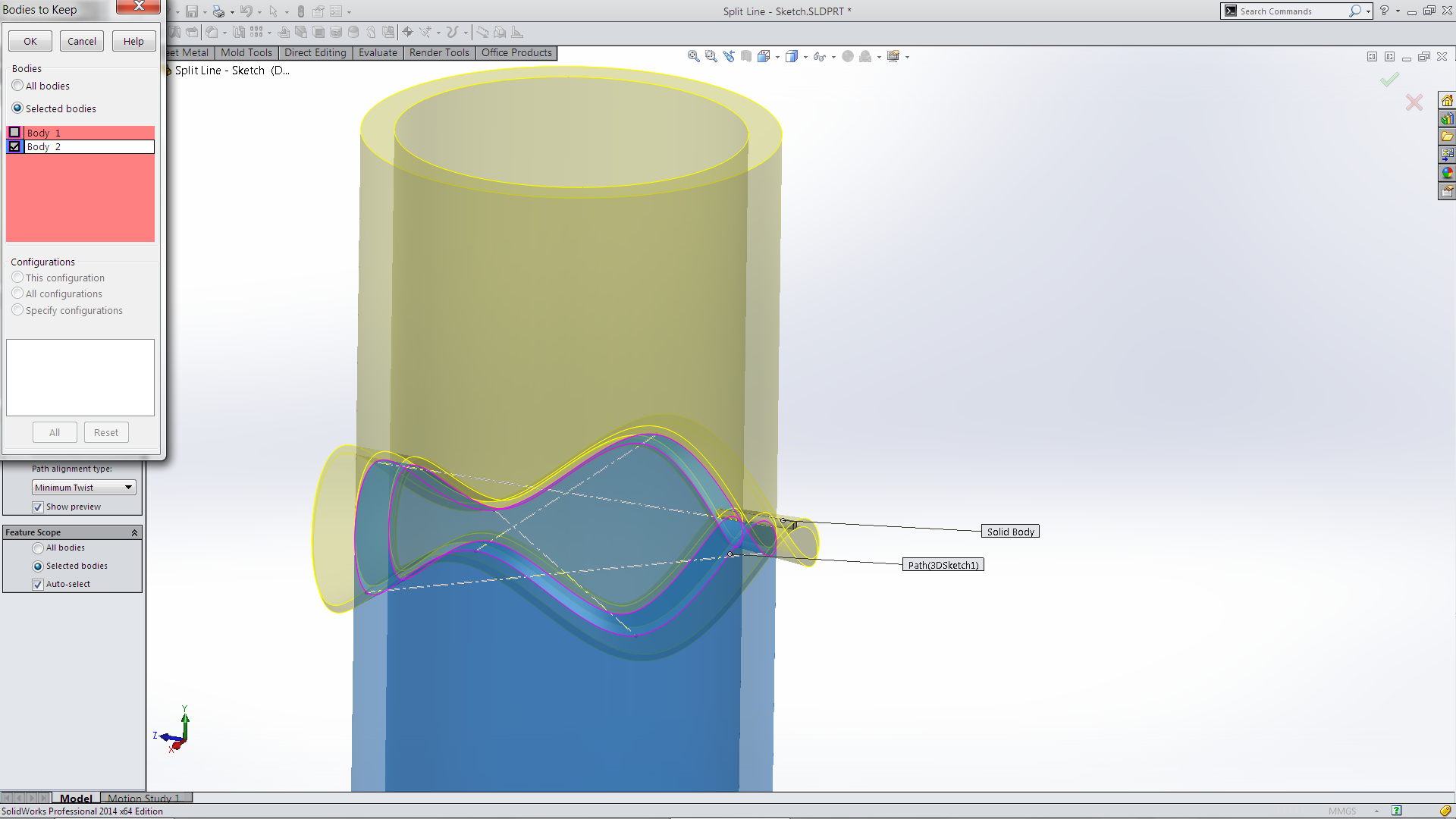
Task: Click the Help button in dialog
Action: (x=133, y=41)
